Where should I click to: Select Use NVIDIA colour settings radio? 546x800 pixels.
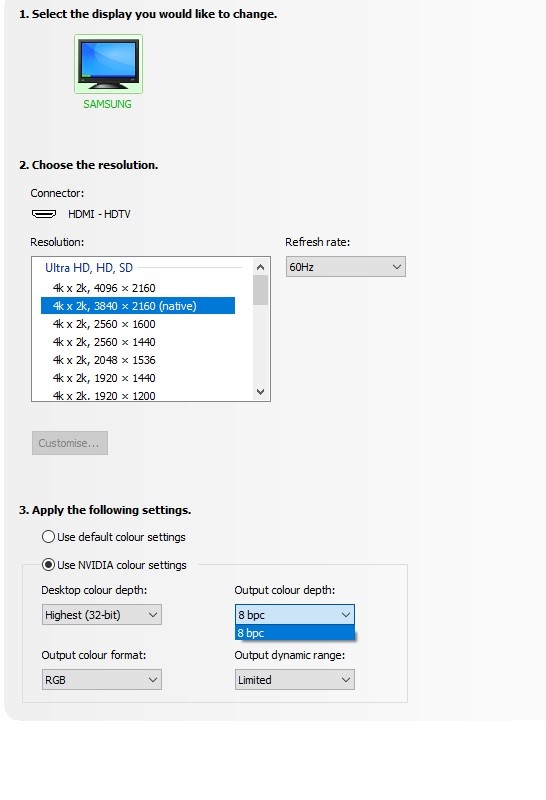click(48, 565)
